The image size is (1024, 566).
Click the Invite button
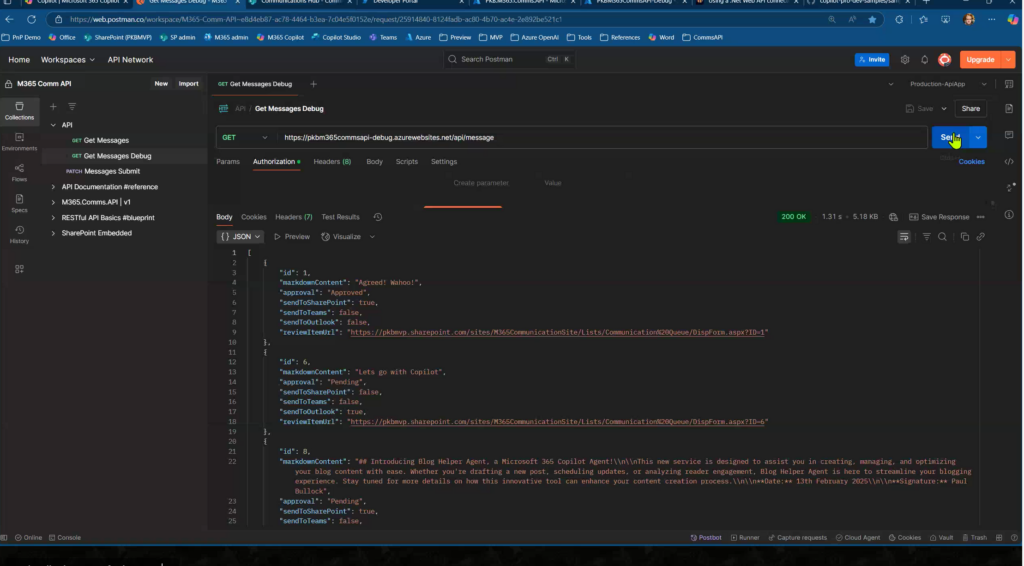click(x=872, y=59)
